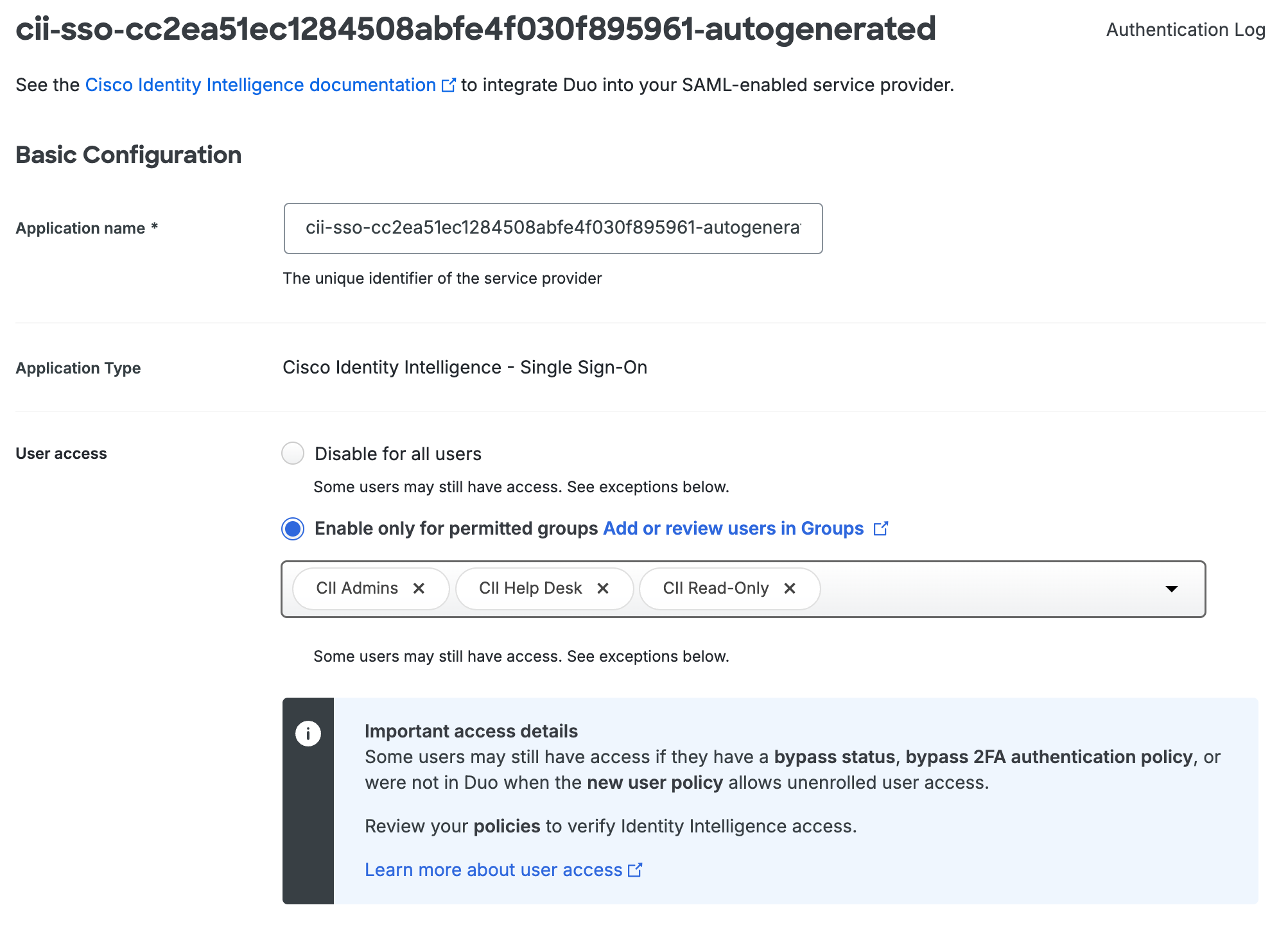This screenshot has width=1288, height=930.
Task: Select the Disable for all users radio button
Action: [292, 453]
